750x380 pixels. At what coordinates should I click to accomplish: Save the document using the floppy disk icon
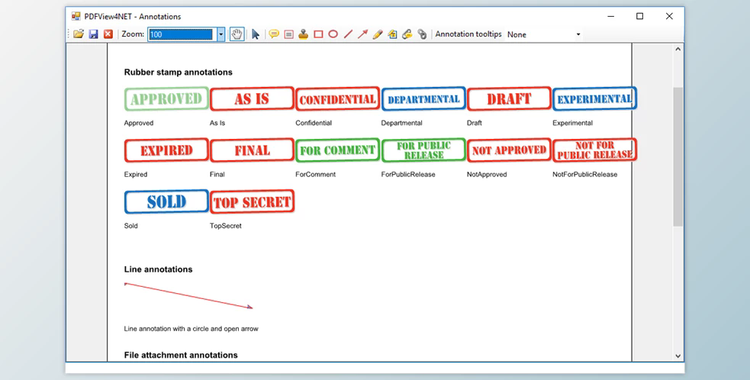tap(94, 34)
